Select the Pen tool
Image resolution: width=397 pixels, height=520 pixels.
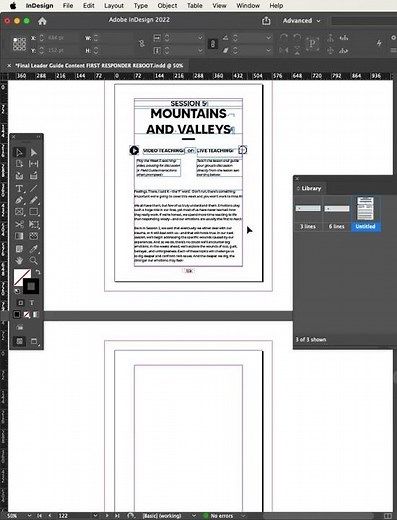tap(19, 200)
